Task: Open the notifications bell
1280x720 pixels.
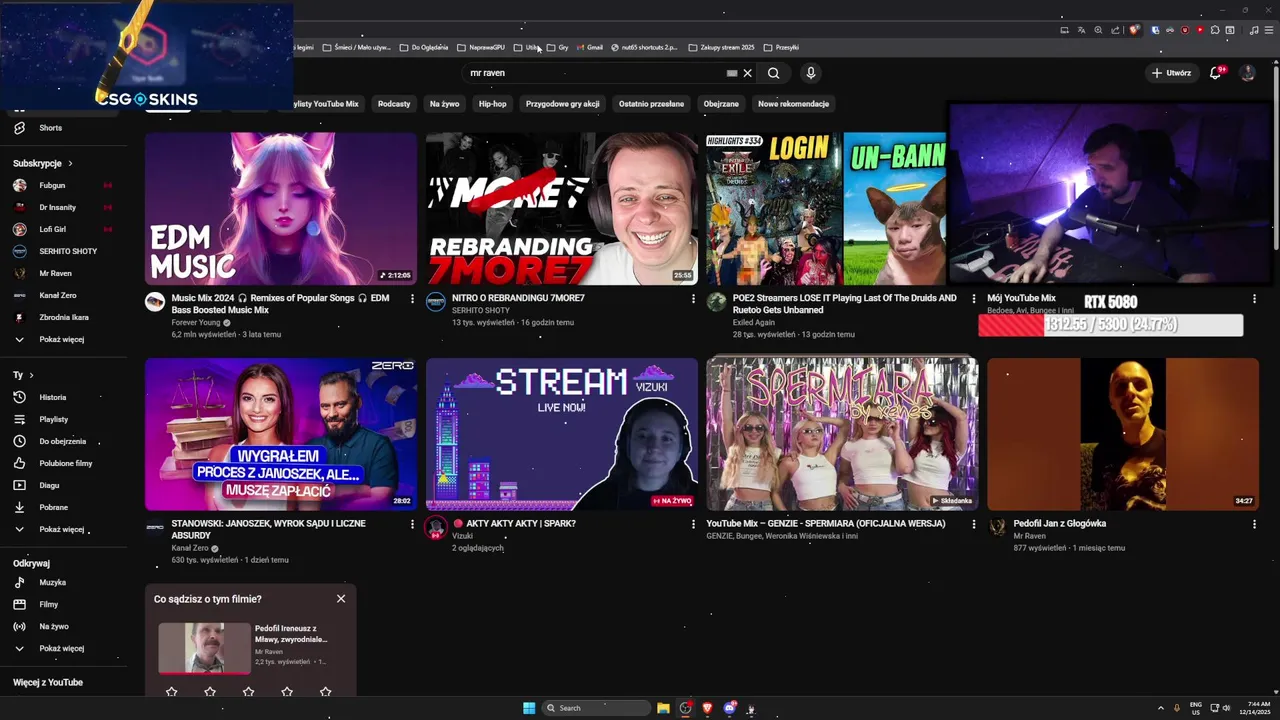Action: [x=1216, y=73]
